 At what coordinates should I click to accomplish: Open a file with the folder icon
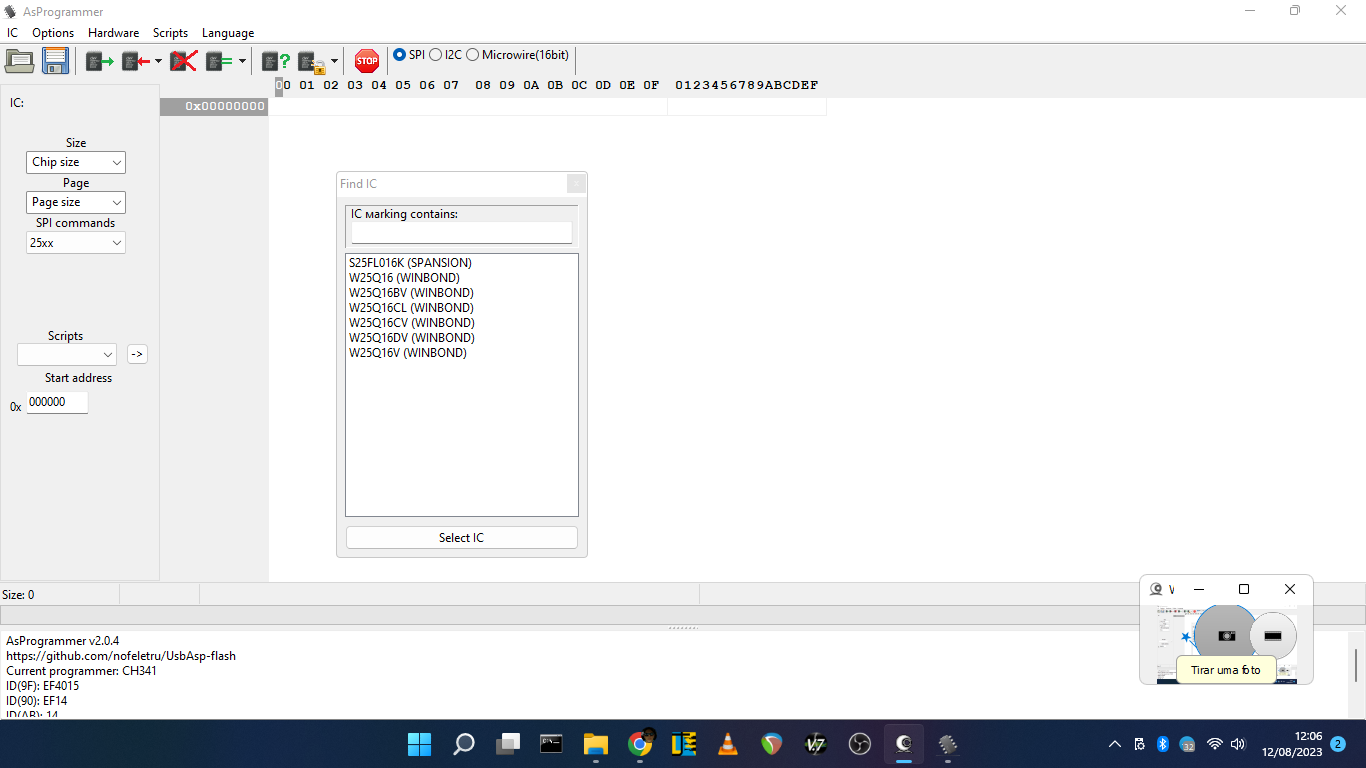click(20, 61)
